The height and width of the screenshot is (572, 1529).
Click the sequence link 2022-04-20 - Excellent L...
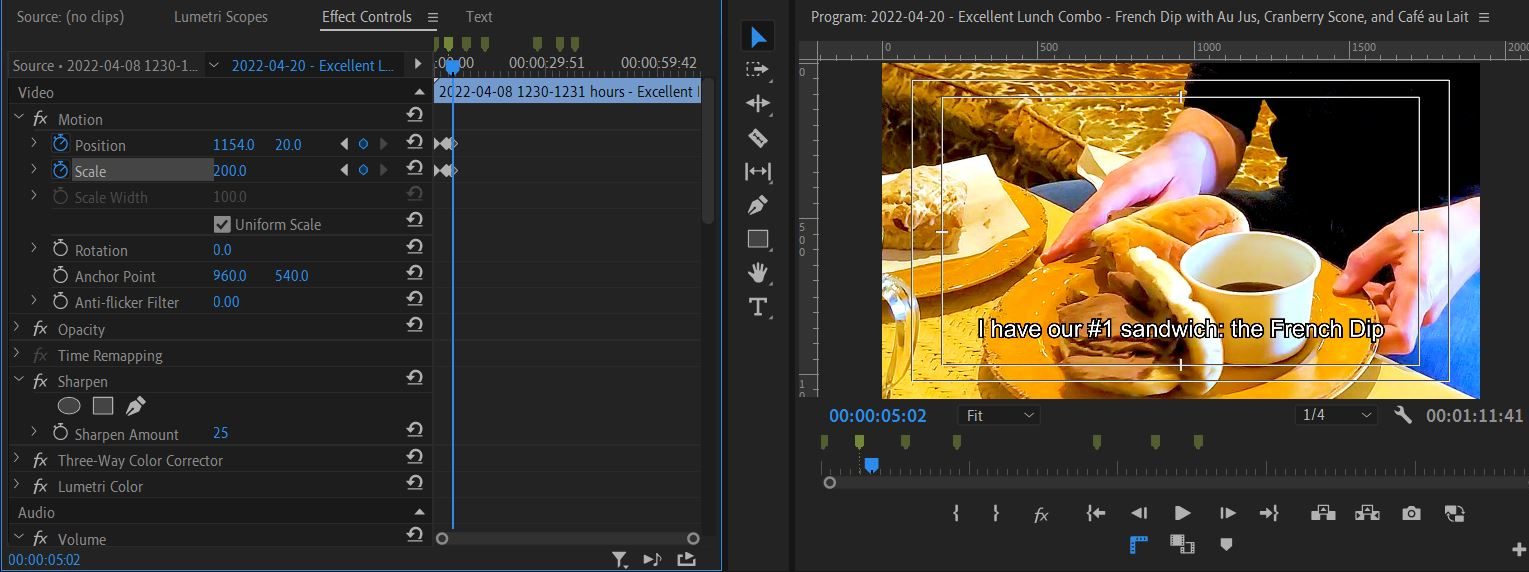(312, 65)
